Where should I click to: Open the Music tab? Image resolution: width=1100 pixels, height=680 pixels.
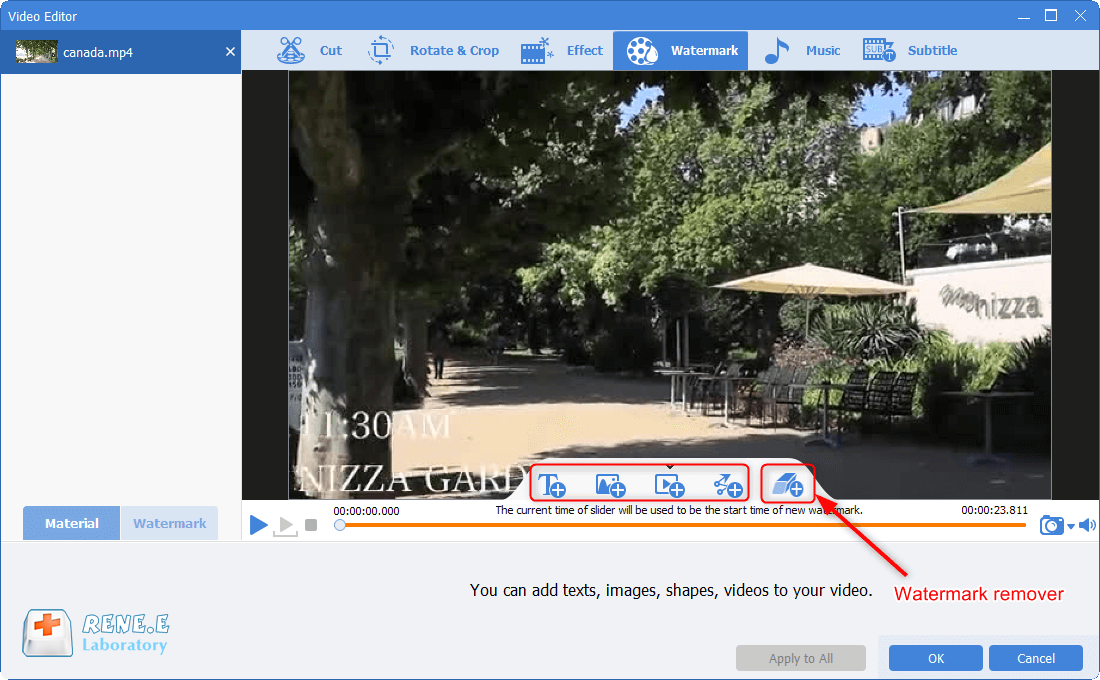pos(802,51)
